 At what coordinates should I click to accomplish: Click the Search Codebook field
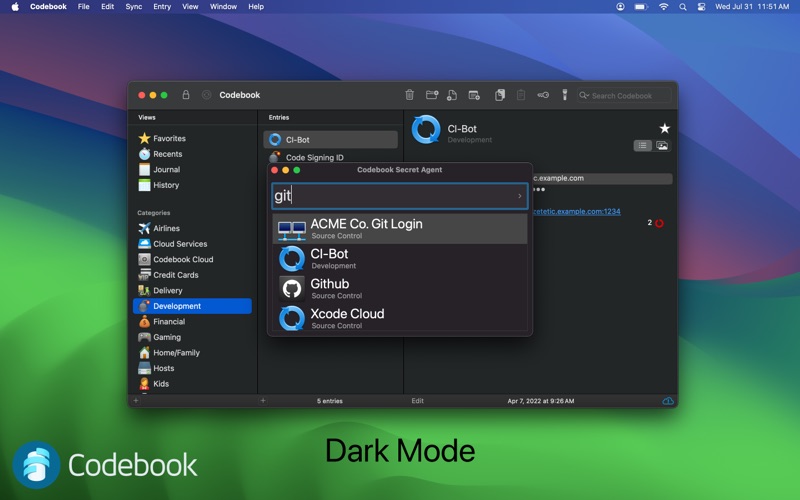[x=624, y=95]
